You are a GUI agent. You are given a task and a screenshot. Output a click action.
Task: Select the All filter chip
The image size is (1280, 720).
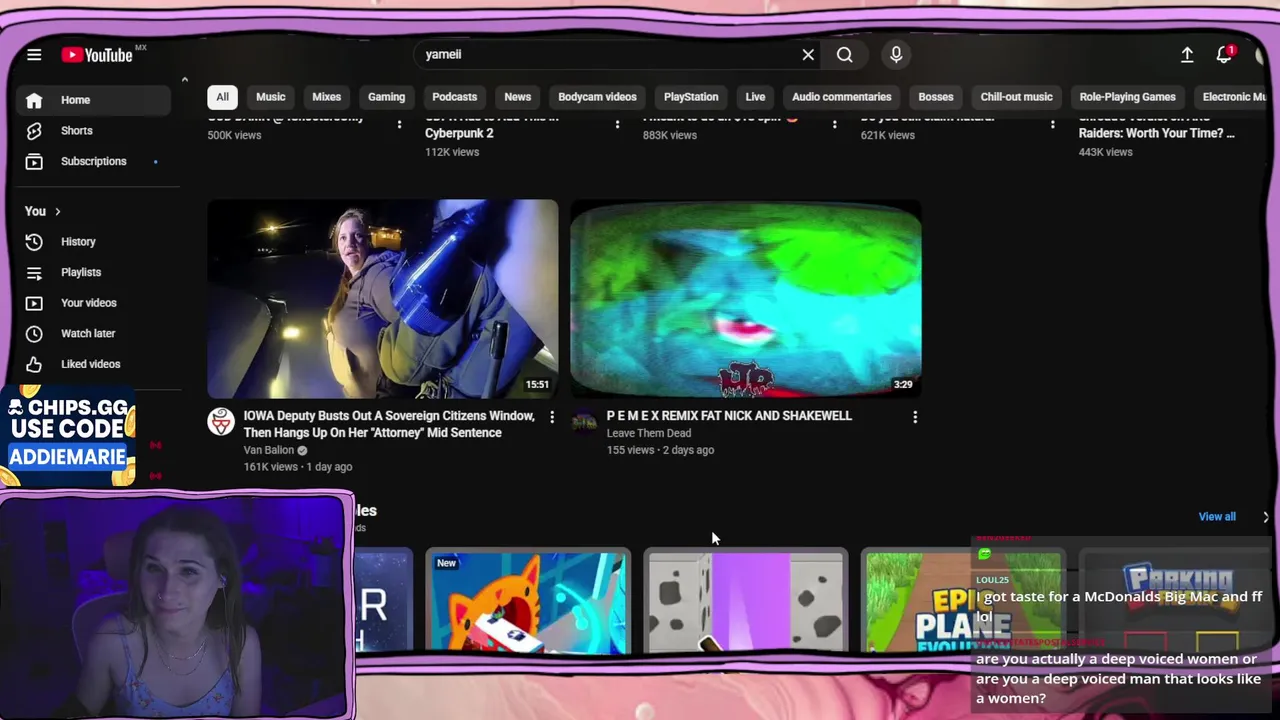point(222,97)
